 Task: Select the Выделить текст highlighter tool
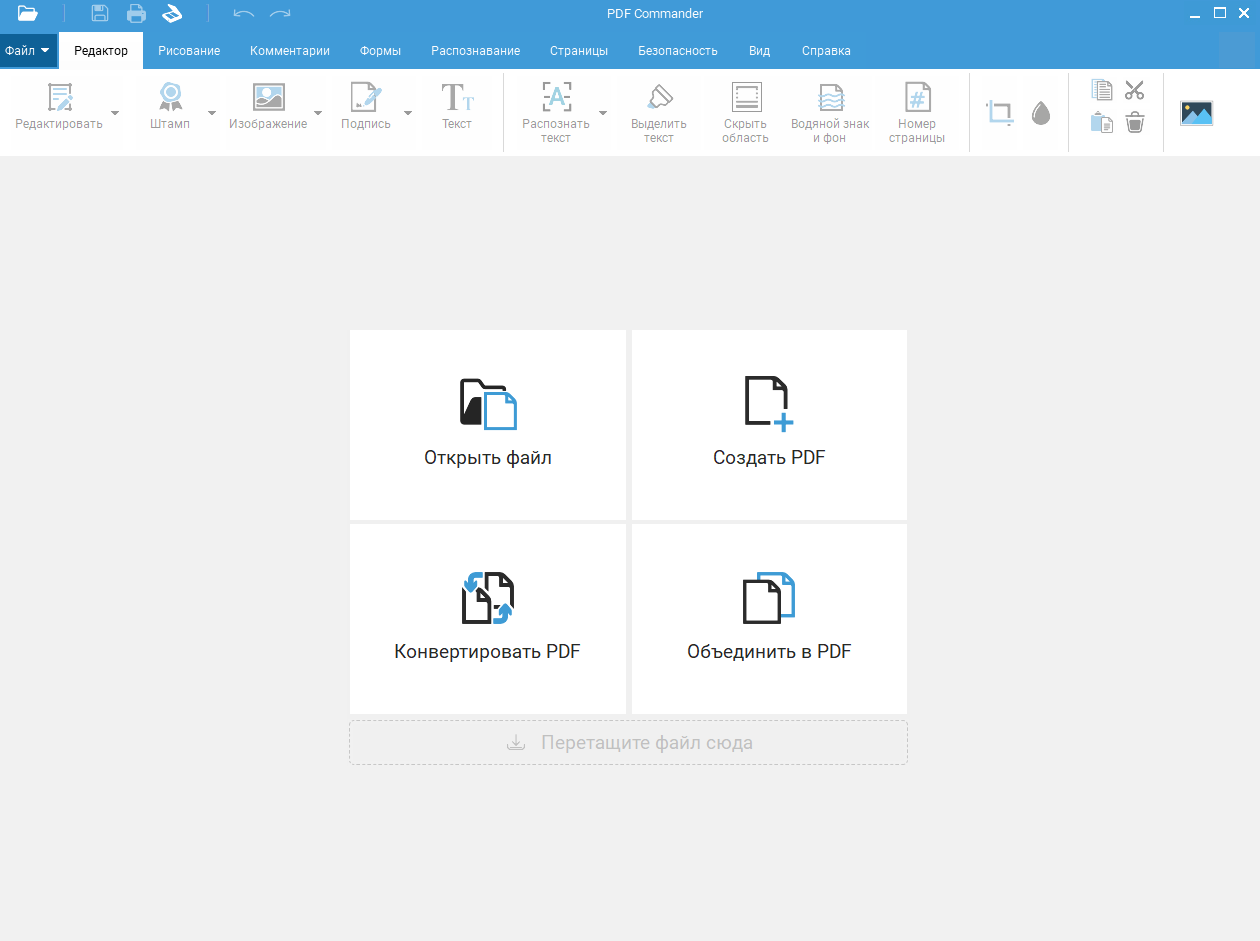coord(659,113)
